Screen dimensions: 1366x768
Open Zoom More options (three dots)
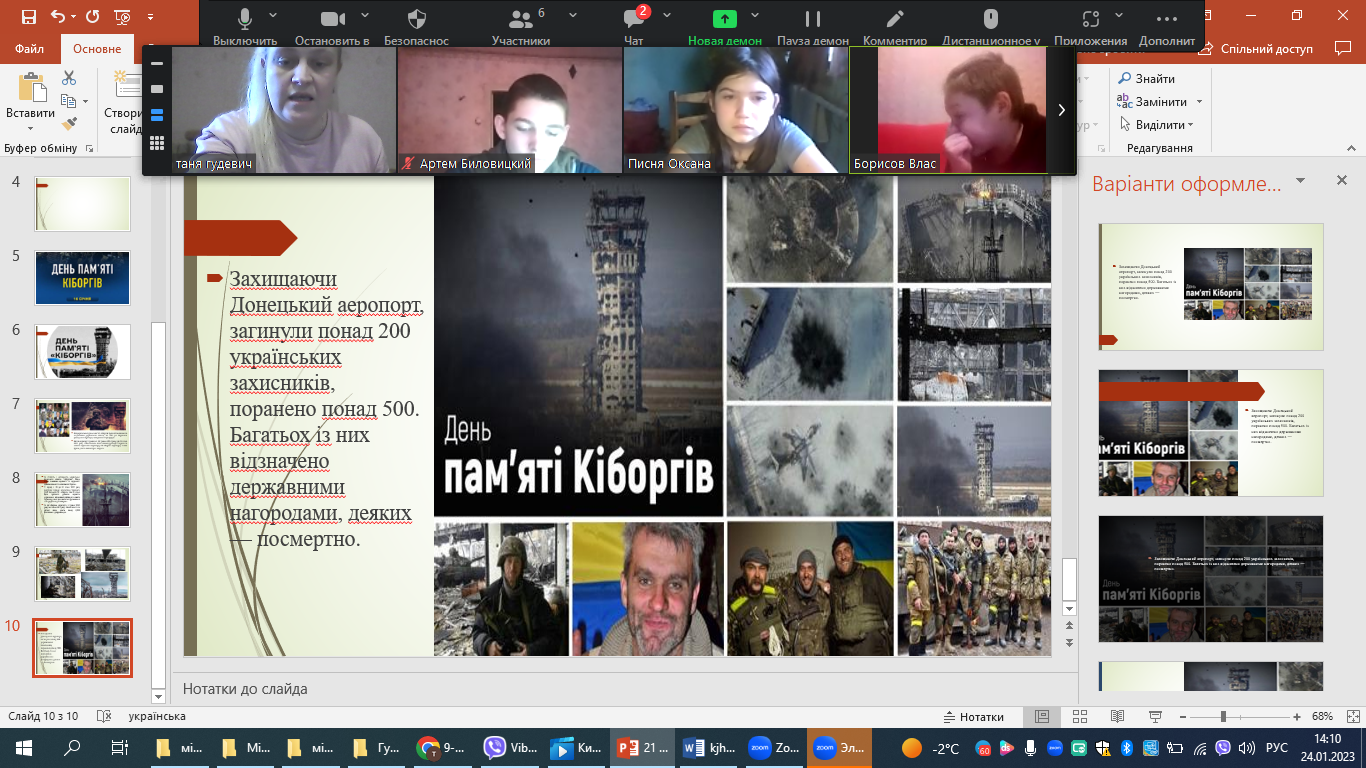(1166, 19)
